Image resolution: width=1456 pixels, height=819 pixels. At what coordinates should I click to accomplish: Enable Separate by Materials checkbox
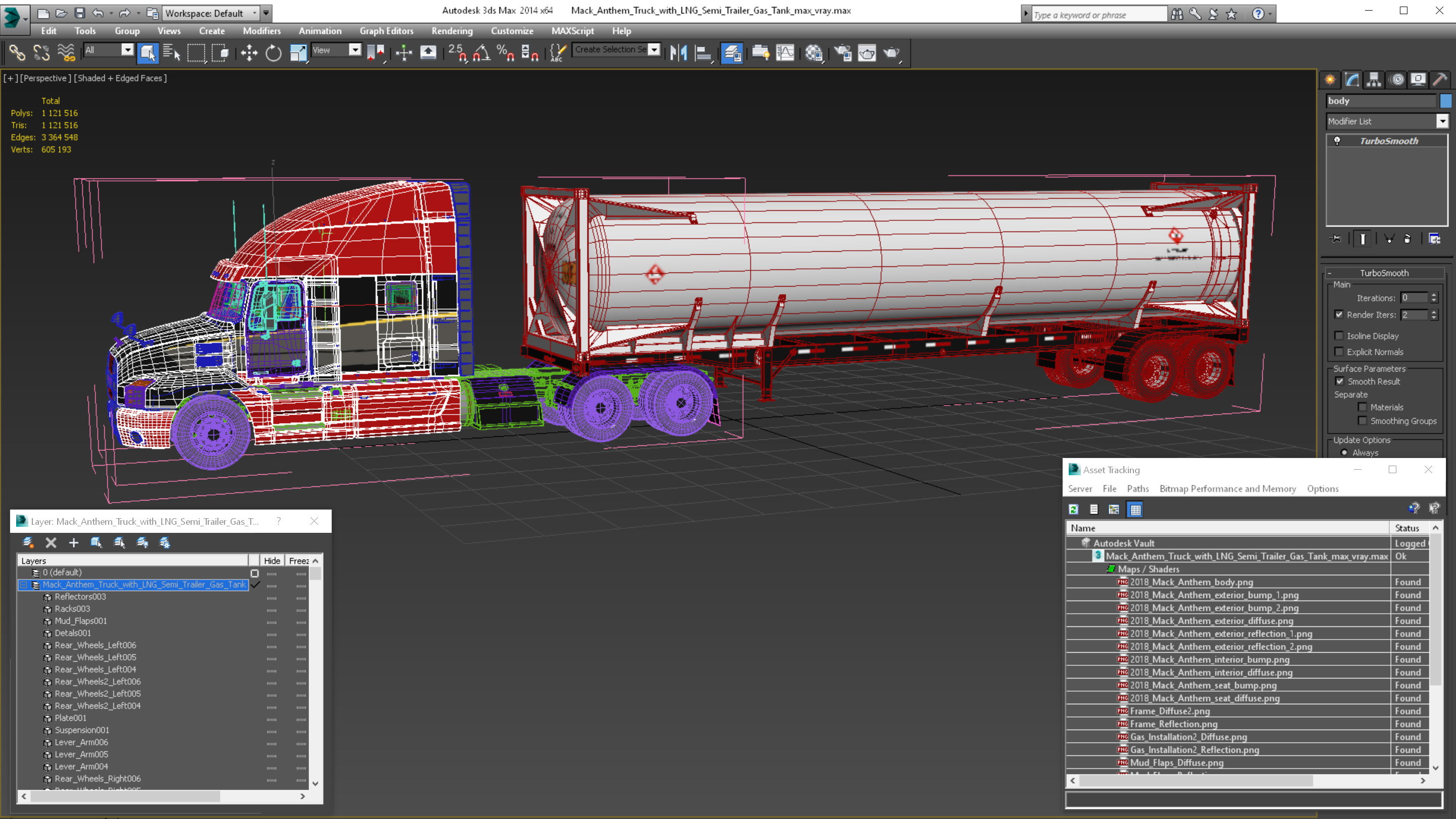(x=1363, y=407)
